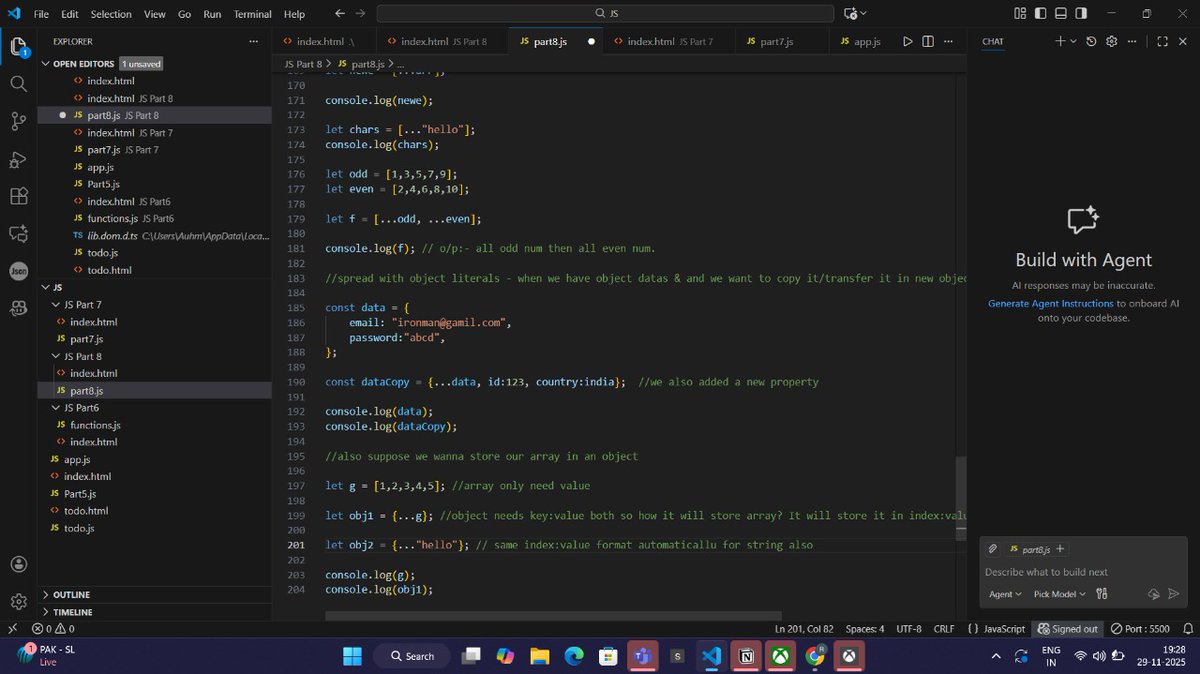This screenshot has height=674, width=1200.
Task: Open editor More Actions ellipsis
Action: click(948, 41)
